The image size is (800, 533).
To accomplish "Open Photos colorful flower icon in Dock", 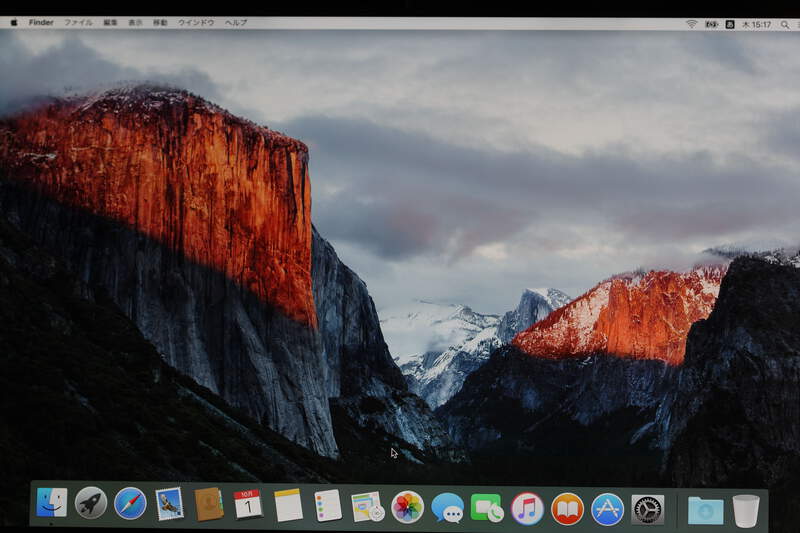I will click(x=407, y=507).
